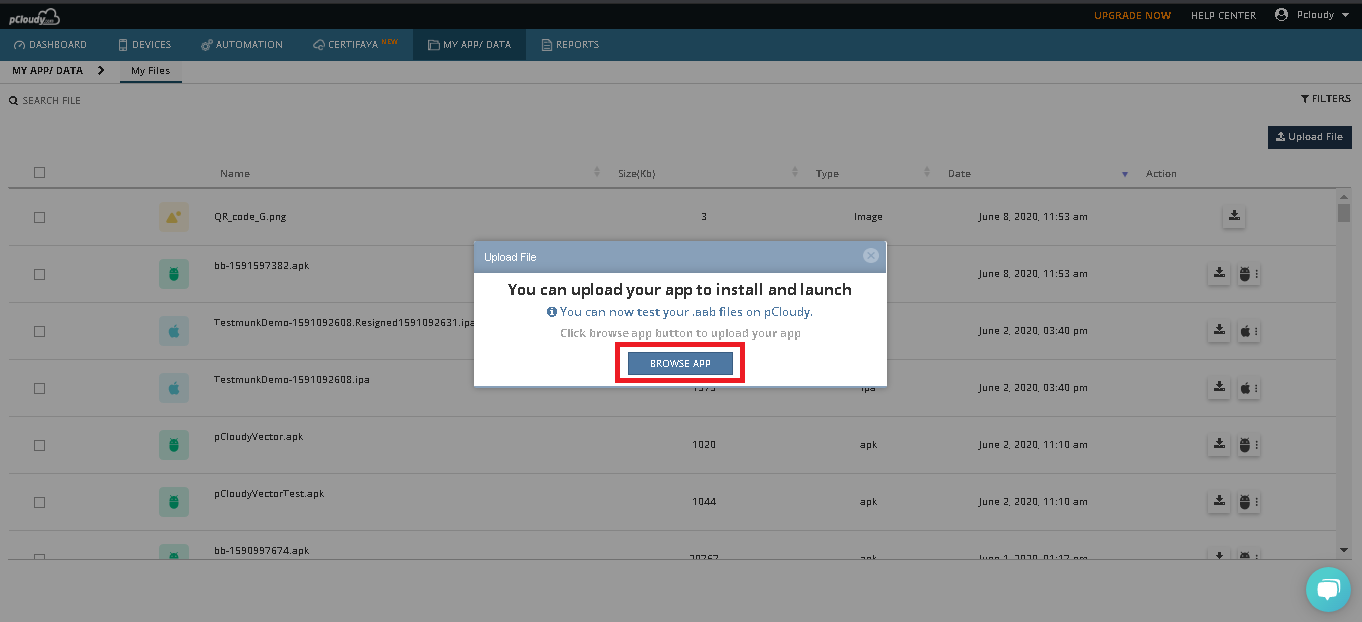Click the Android file icon beside pCloudyVectorTest.apk
This screenshot has width=1362, height=622.
[x=174, y=502]
